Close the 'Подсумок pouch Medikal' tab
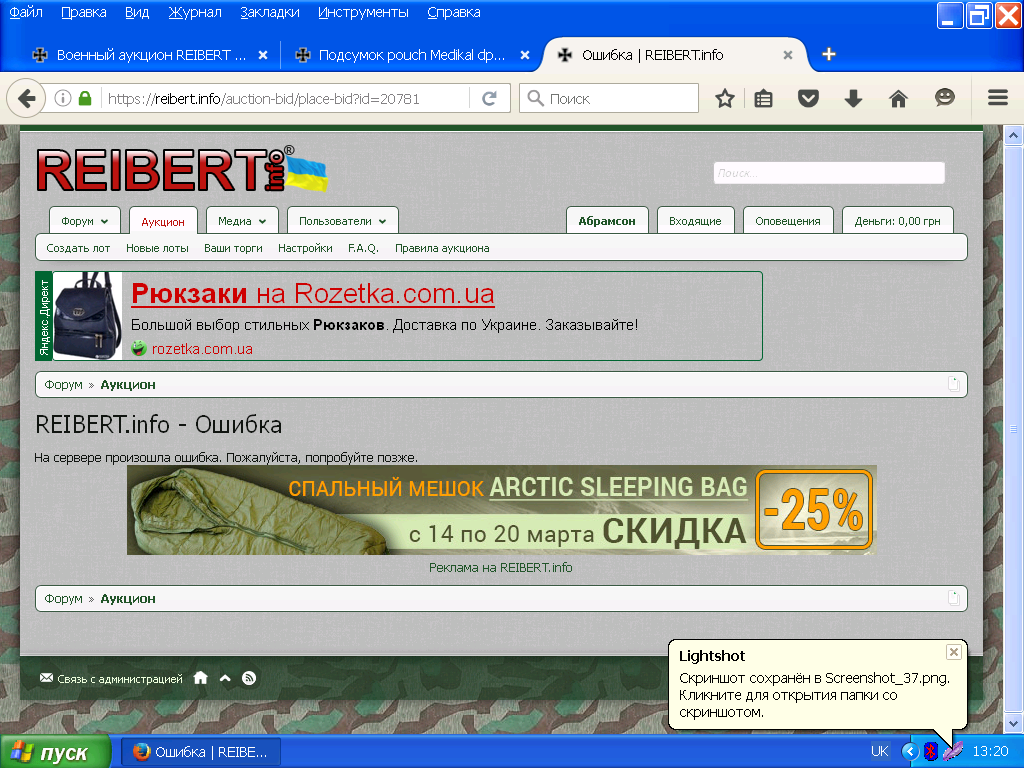Viewport: 1024px width, 768px height. (x=524, y=55)
